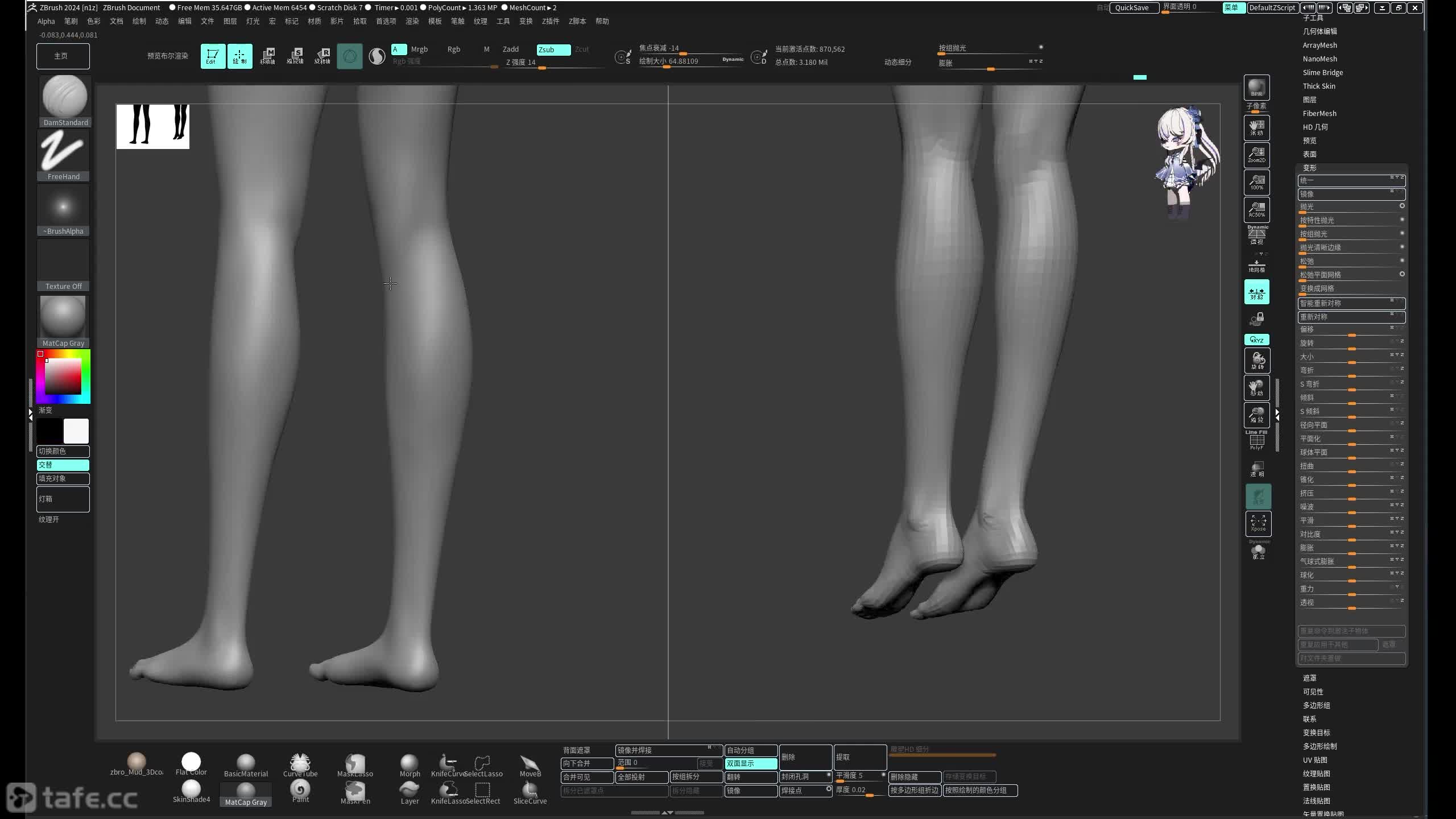The image size is (1456, 819).
Task: Click the Xpose icon
Action: point(1258,523)
